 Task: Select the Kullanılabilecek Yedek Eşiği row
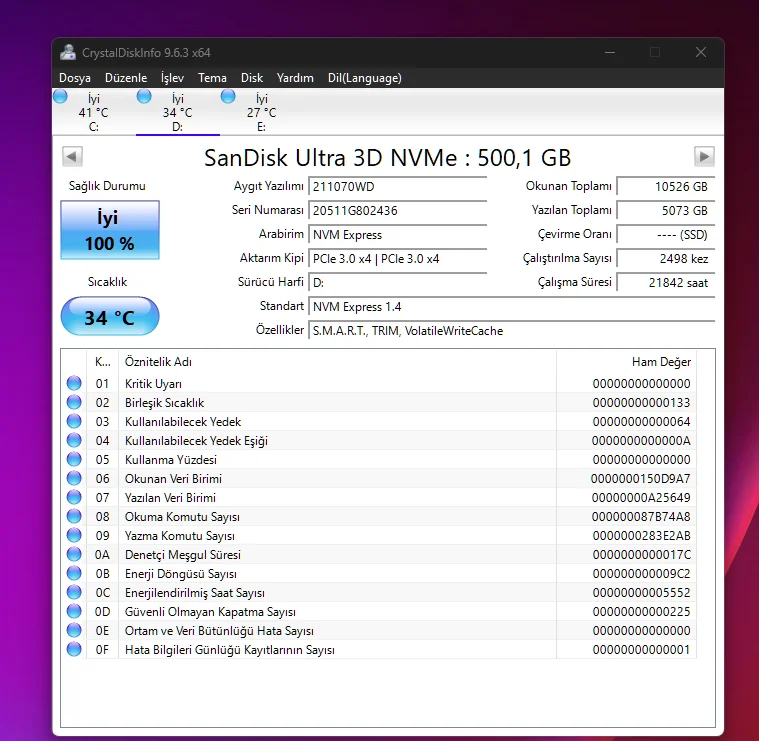[379, 440]
